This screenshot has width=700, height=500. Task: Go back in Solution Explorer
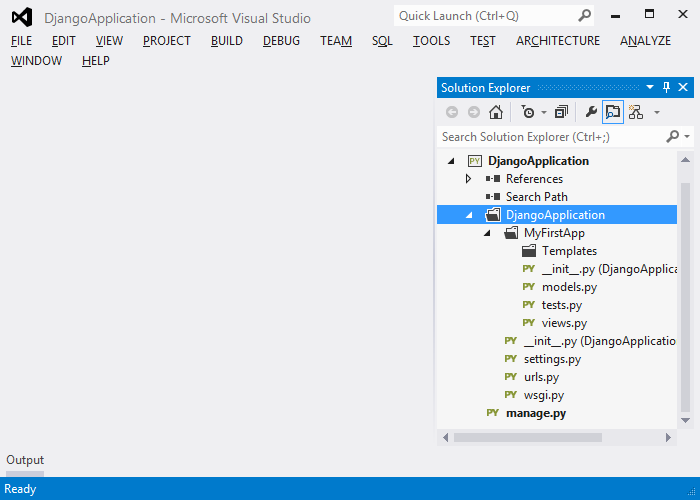click(x=452, y=112)
